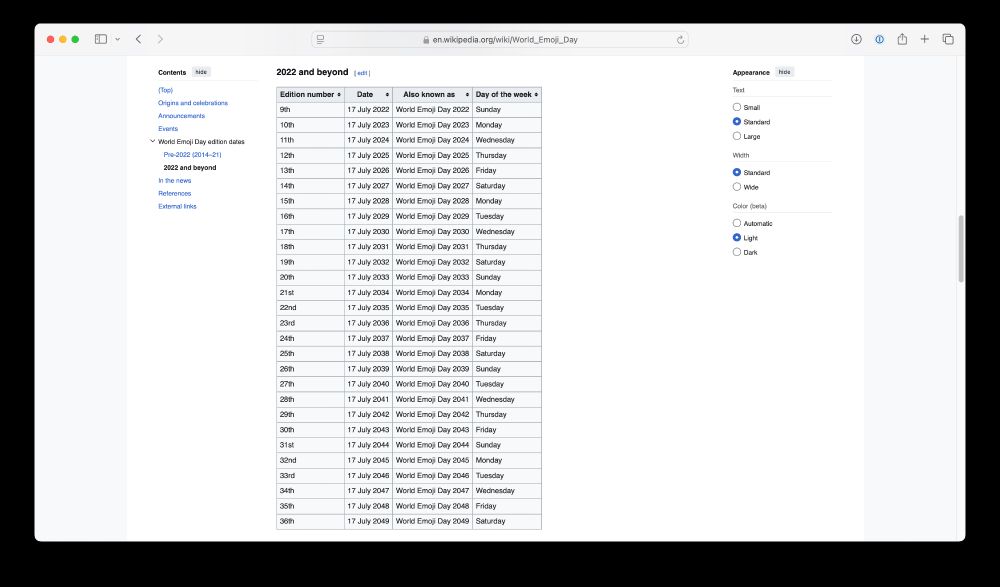1000x587 pixels.
Task: Click the '36th' edition cell
Action: pos(311,521)
